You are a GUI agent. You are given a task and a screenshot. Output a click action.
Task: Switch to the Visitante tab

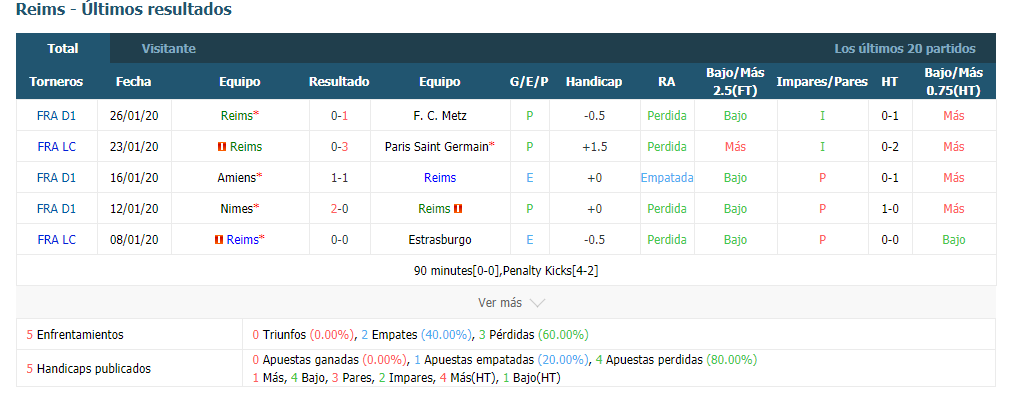point(169,49)
